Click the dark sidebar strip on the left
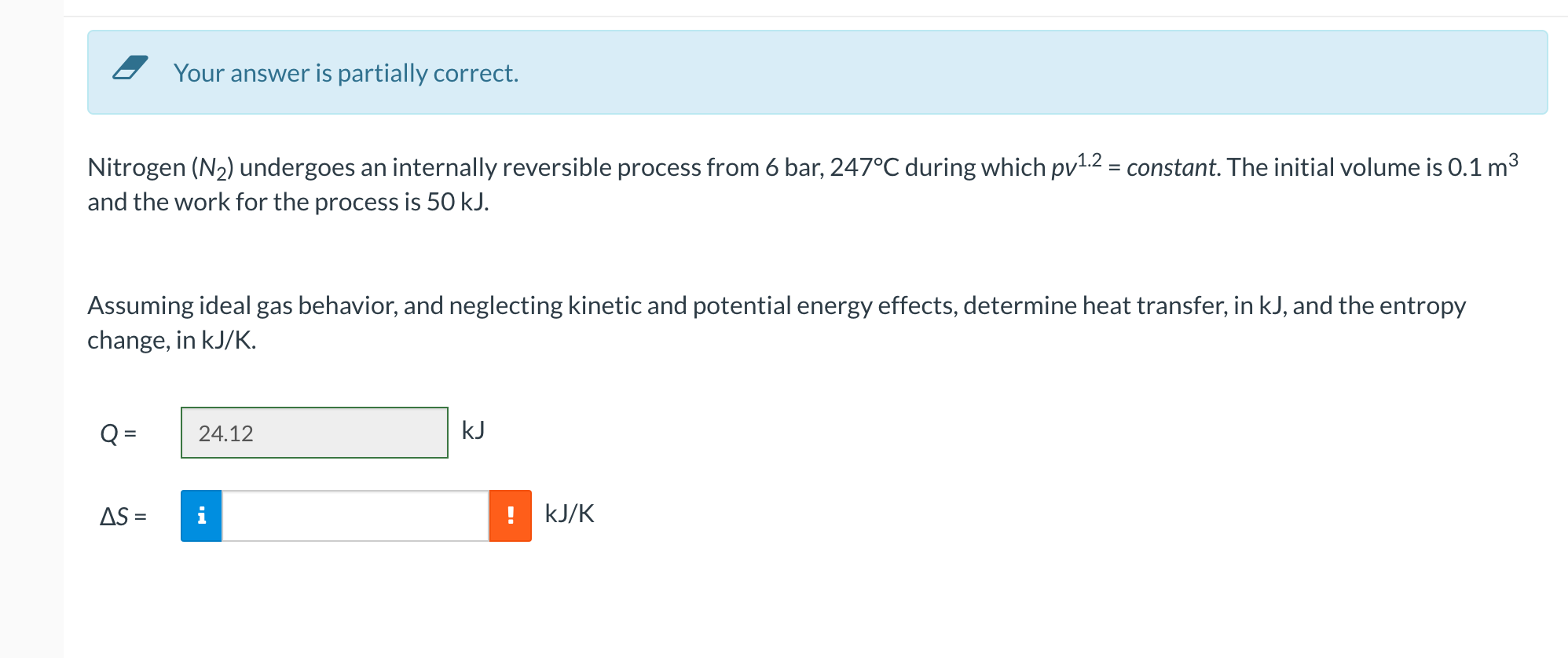Viewport: 1568px width, 658px height. 31,314
